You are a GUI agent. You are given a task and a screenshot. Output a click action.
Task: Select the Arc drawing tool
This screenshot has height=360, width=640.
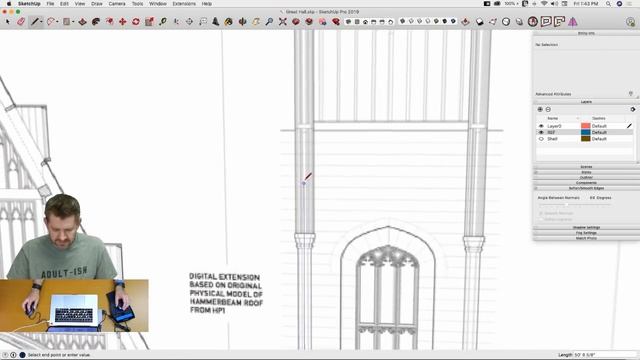click(x=50, y=22)
